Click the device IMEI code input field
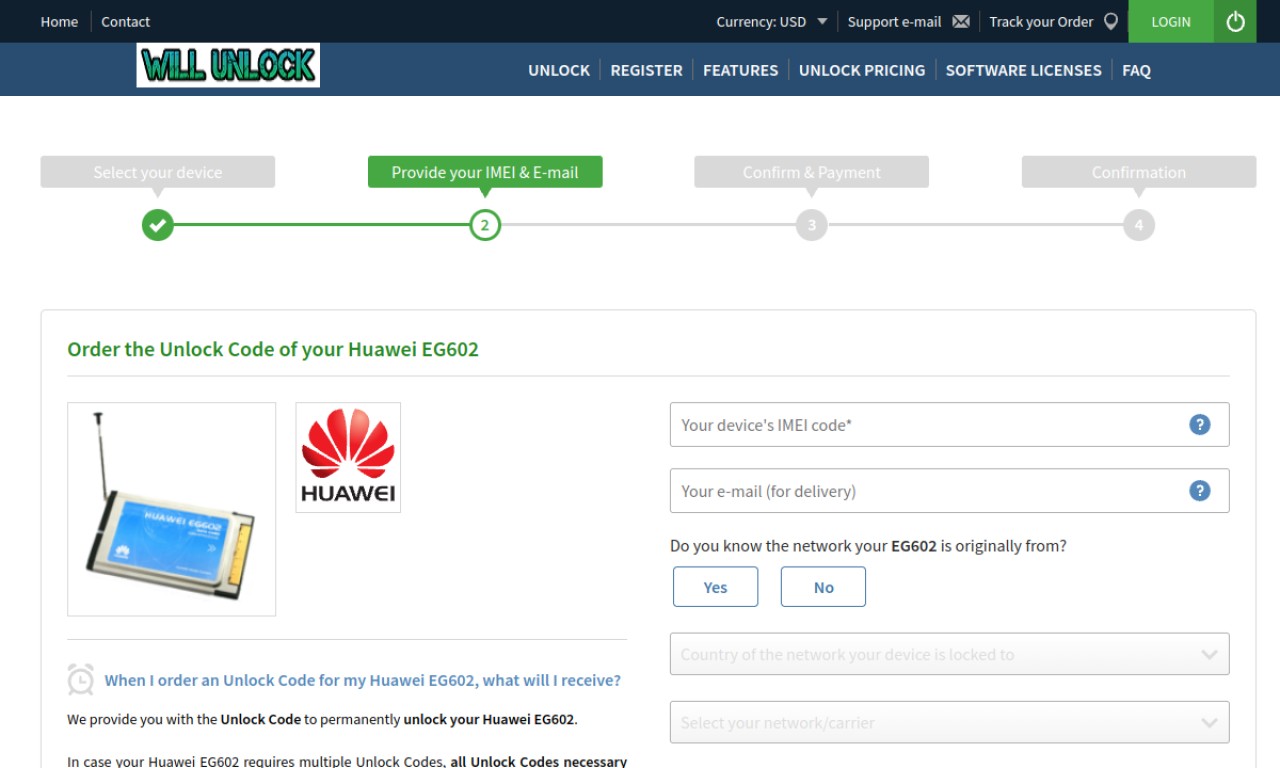This screenshot has height=768, width=1280. [950, 424]
